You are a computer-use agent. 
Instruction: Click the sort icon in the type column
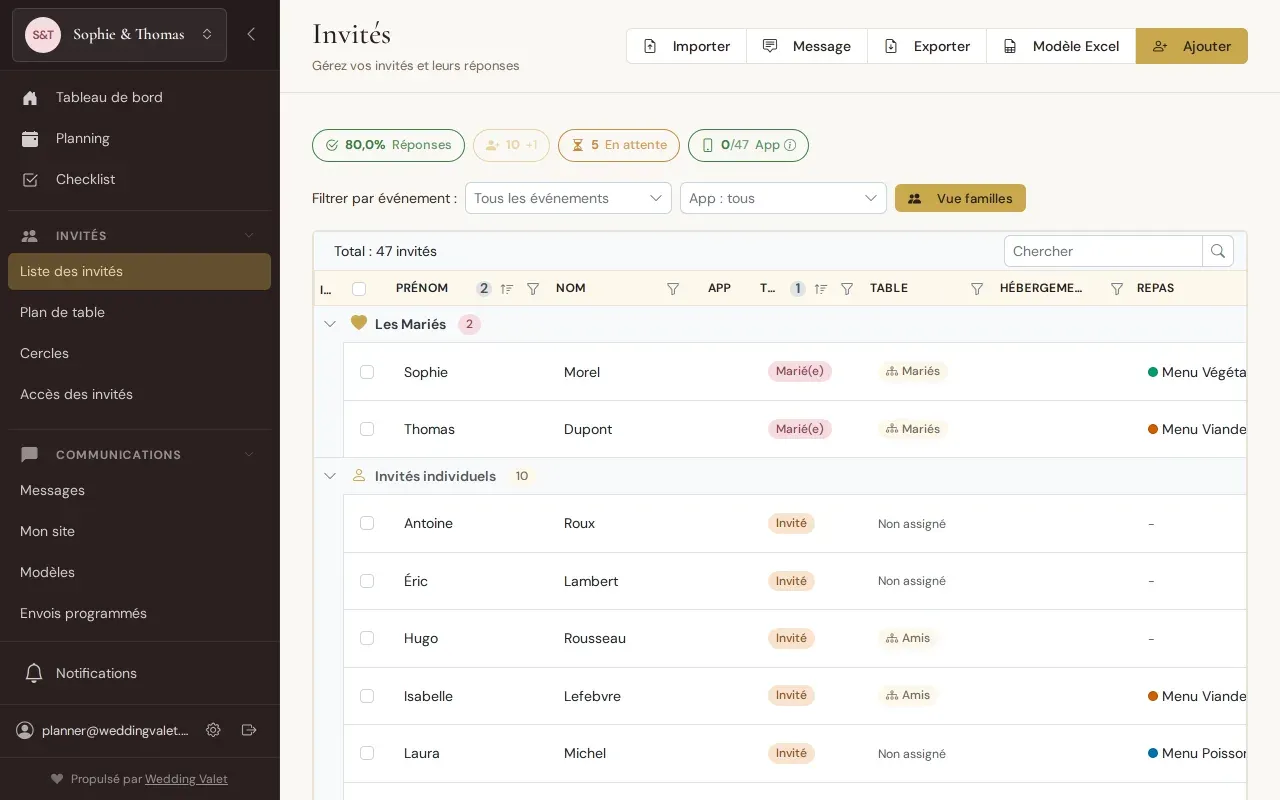[821, 289]
